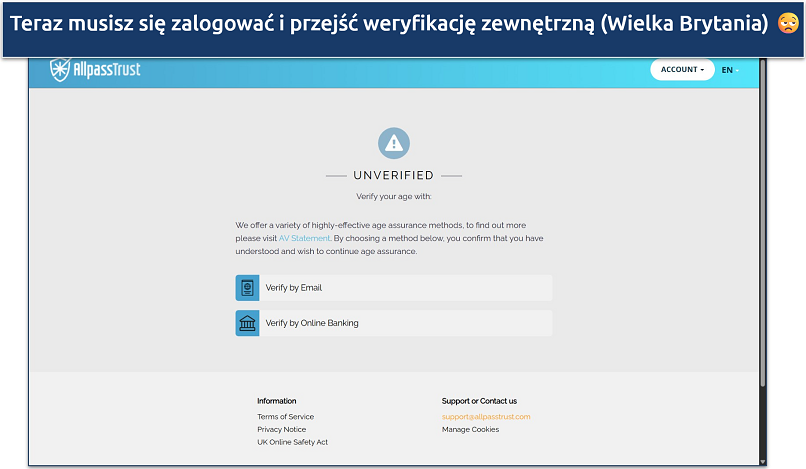Click the scrollbar down arrow
This screenshot has width=806, height=469.
pyautogui.click(x=763, y=461)
